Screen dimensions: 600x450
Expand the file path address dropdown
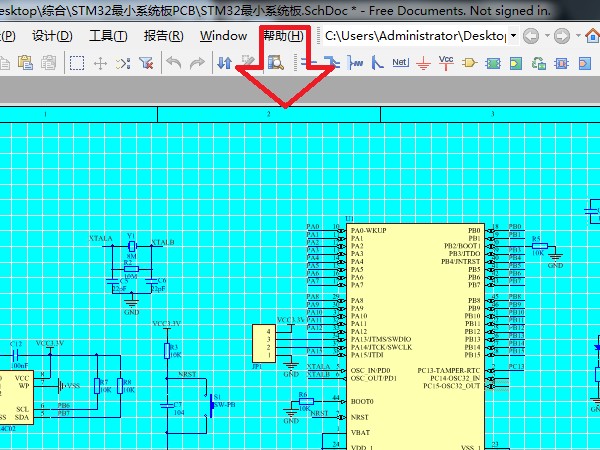(x=514, y=36)
